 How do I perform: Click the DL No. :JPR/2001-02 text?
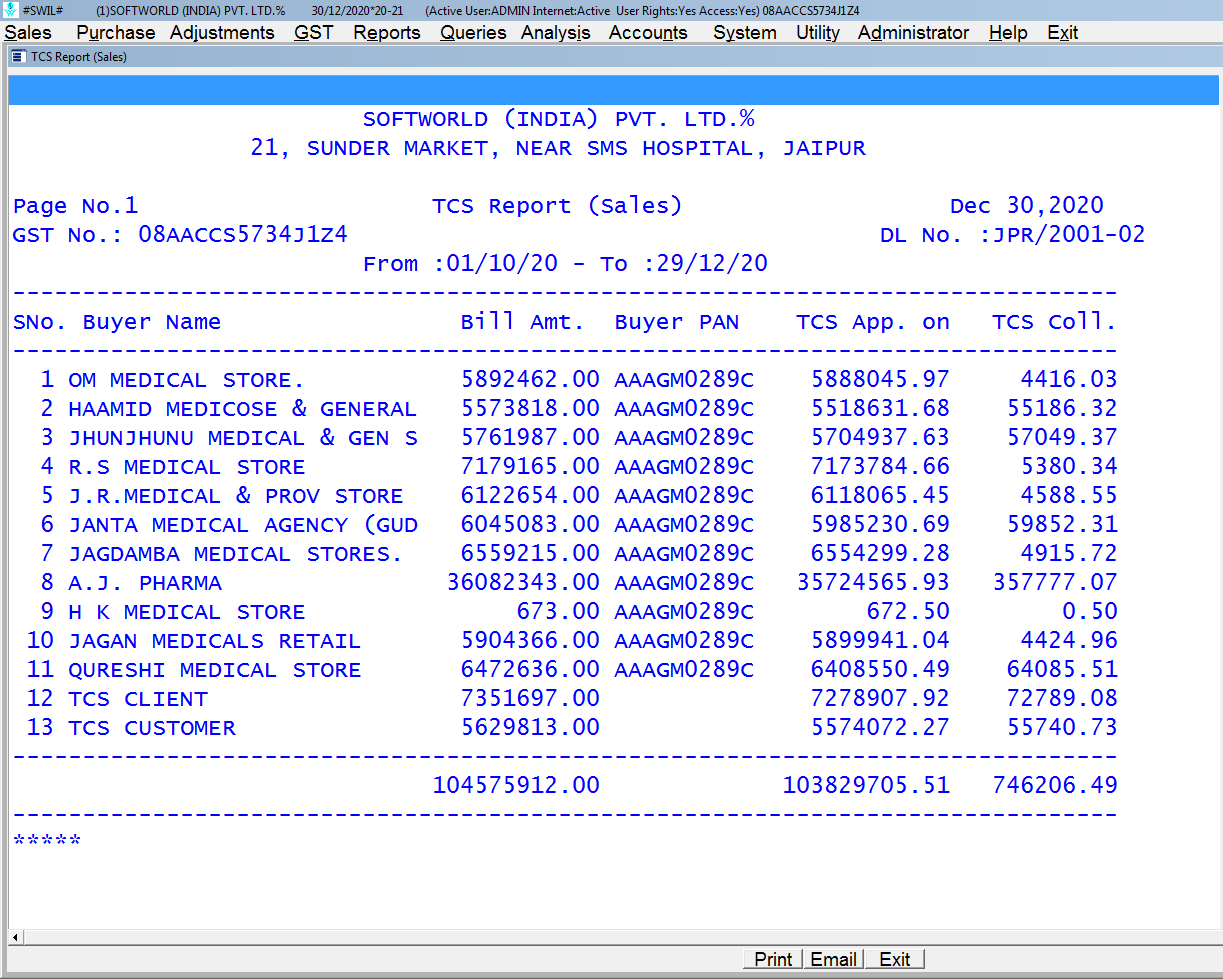1012,235
